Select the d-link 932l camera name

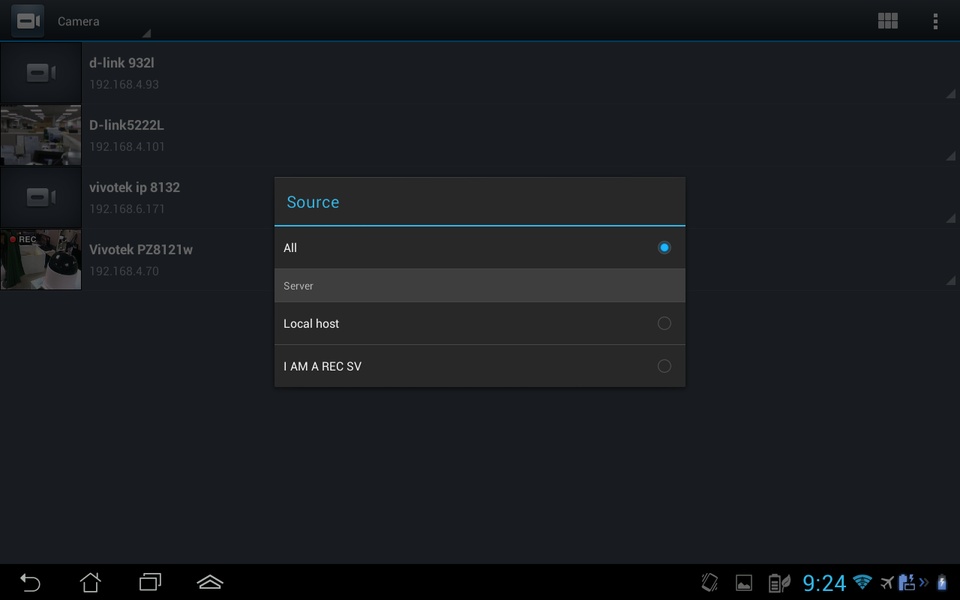point(122,63)
